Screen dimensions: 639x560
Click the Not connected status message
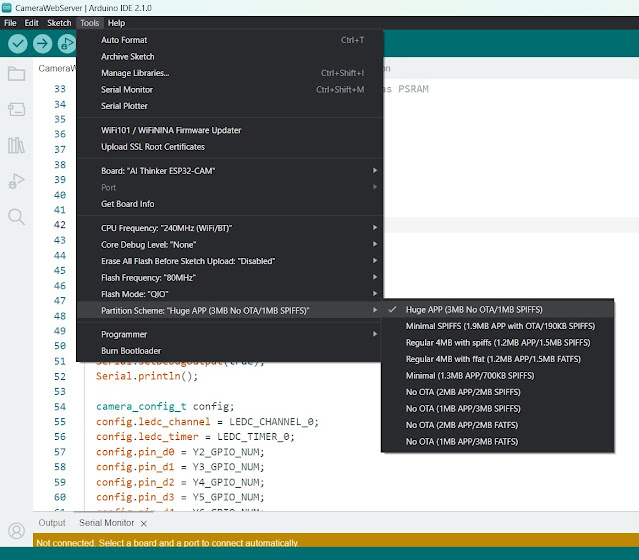point(167,543)
